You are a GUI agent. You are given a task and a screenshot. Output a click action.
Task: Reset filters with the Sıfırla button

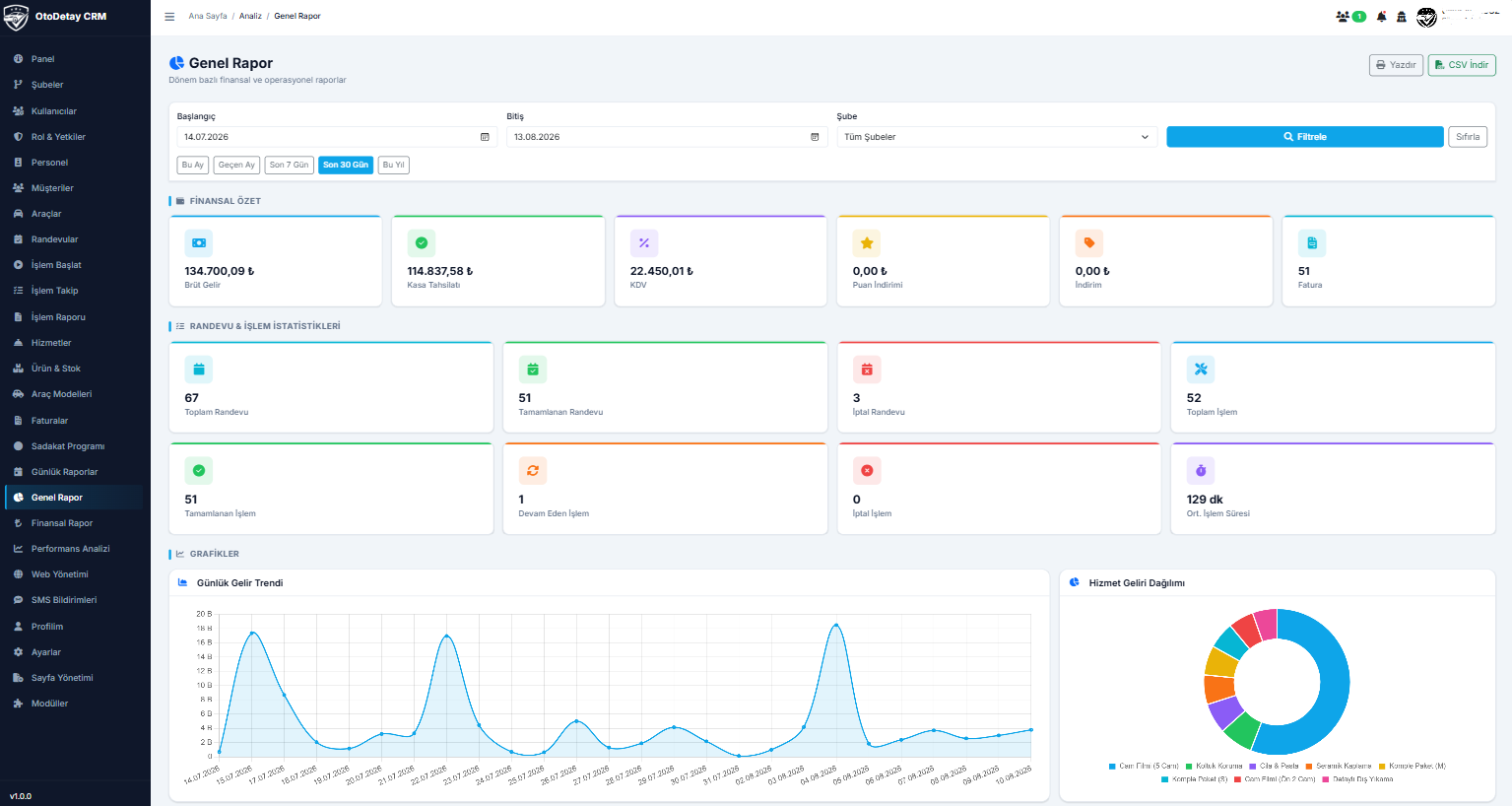click(1468, 137)
